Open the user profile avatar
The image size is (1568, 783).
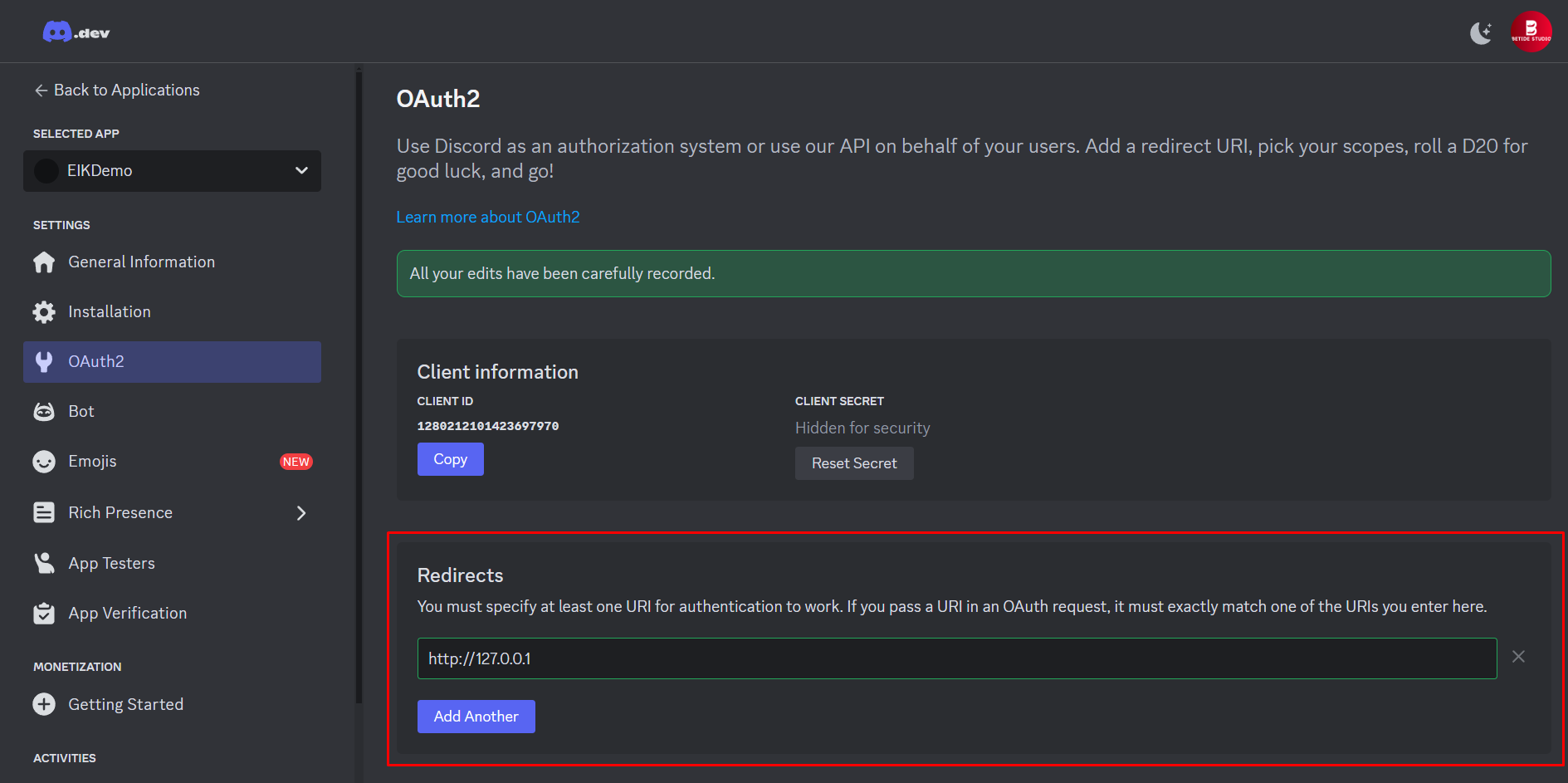[1531, 32]
